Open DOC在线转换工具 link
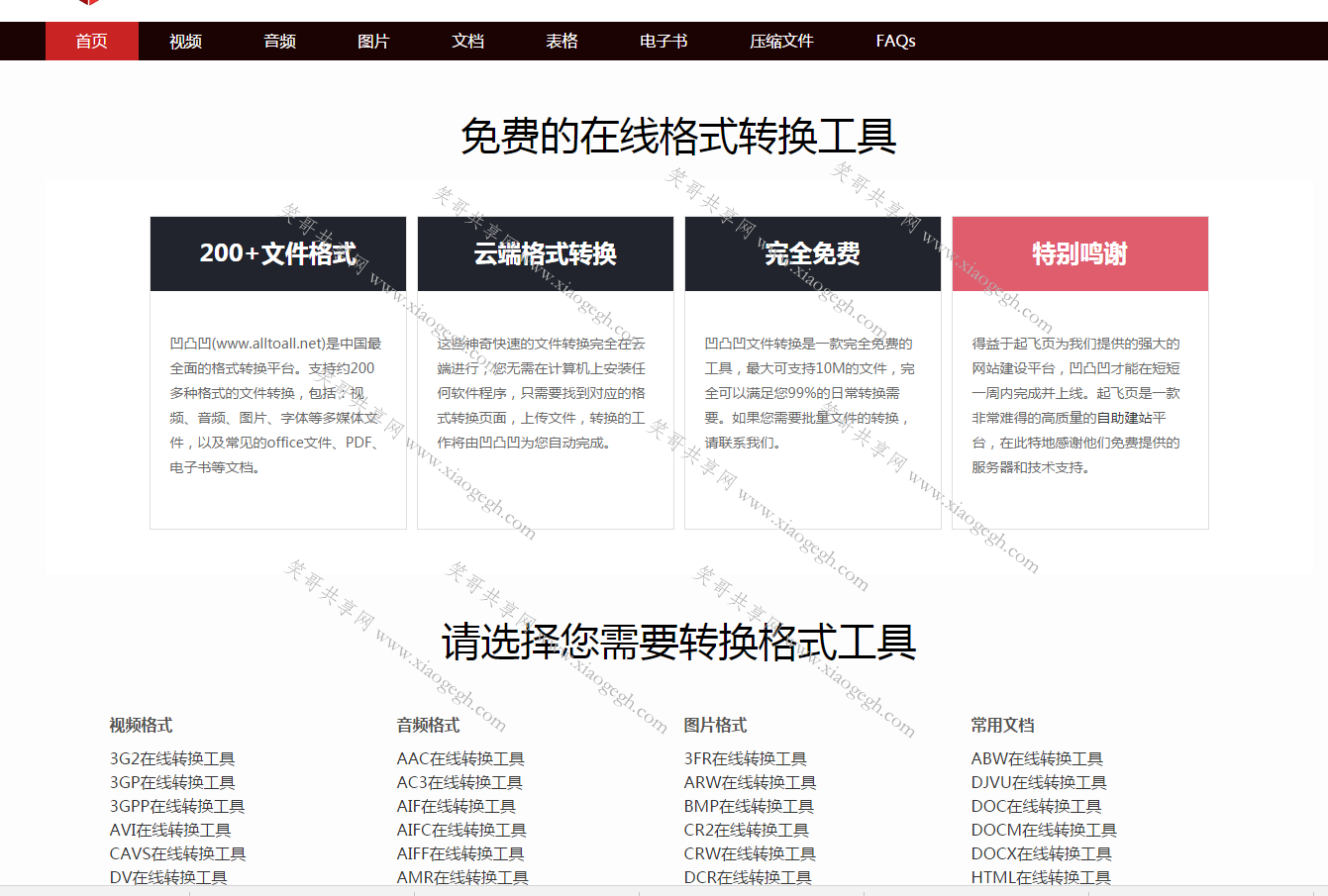Image resolution: width=1328 pixels, height=896 pixels. 1036,806
